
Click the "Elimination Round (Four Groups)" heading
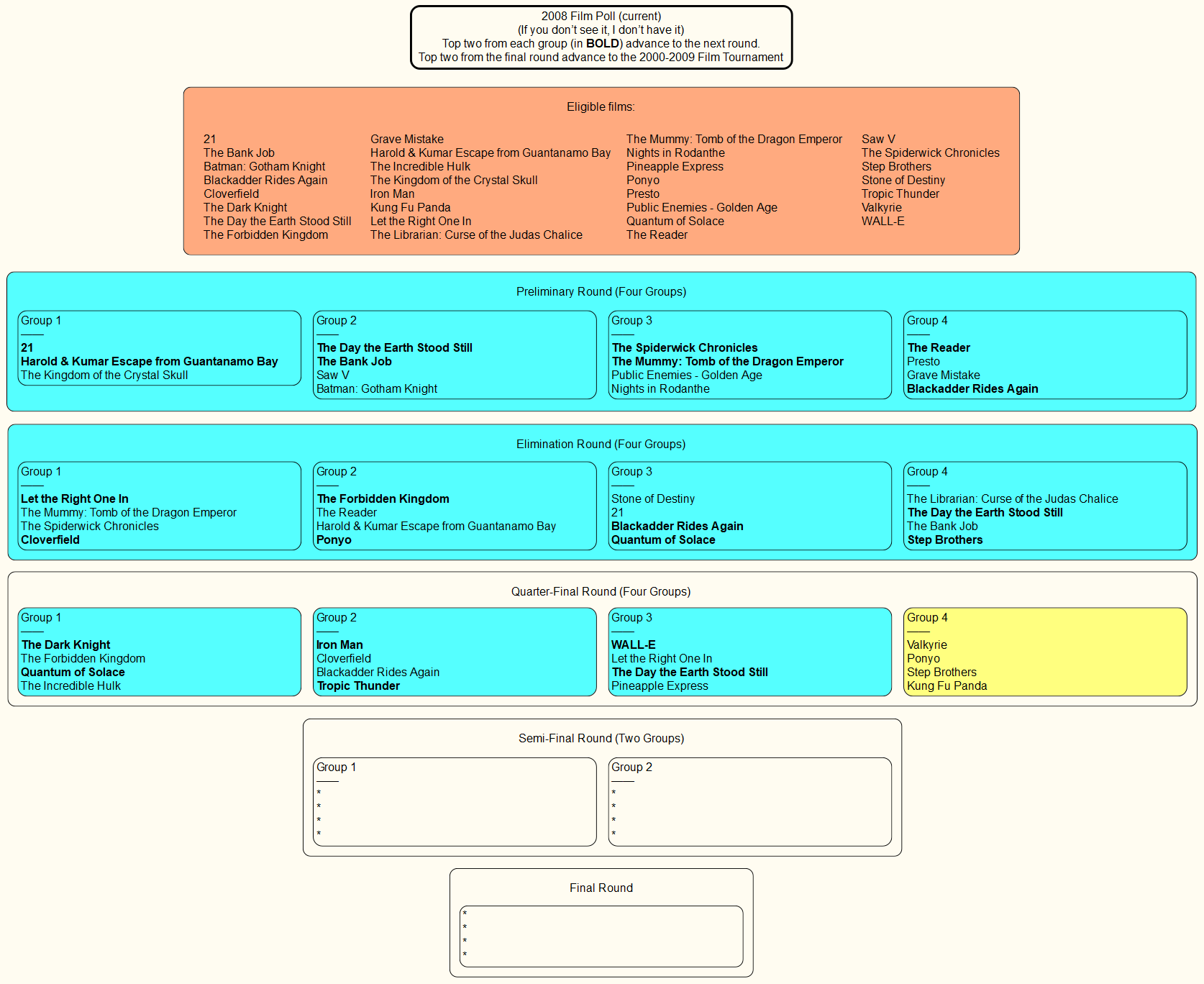(601, 445)
